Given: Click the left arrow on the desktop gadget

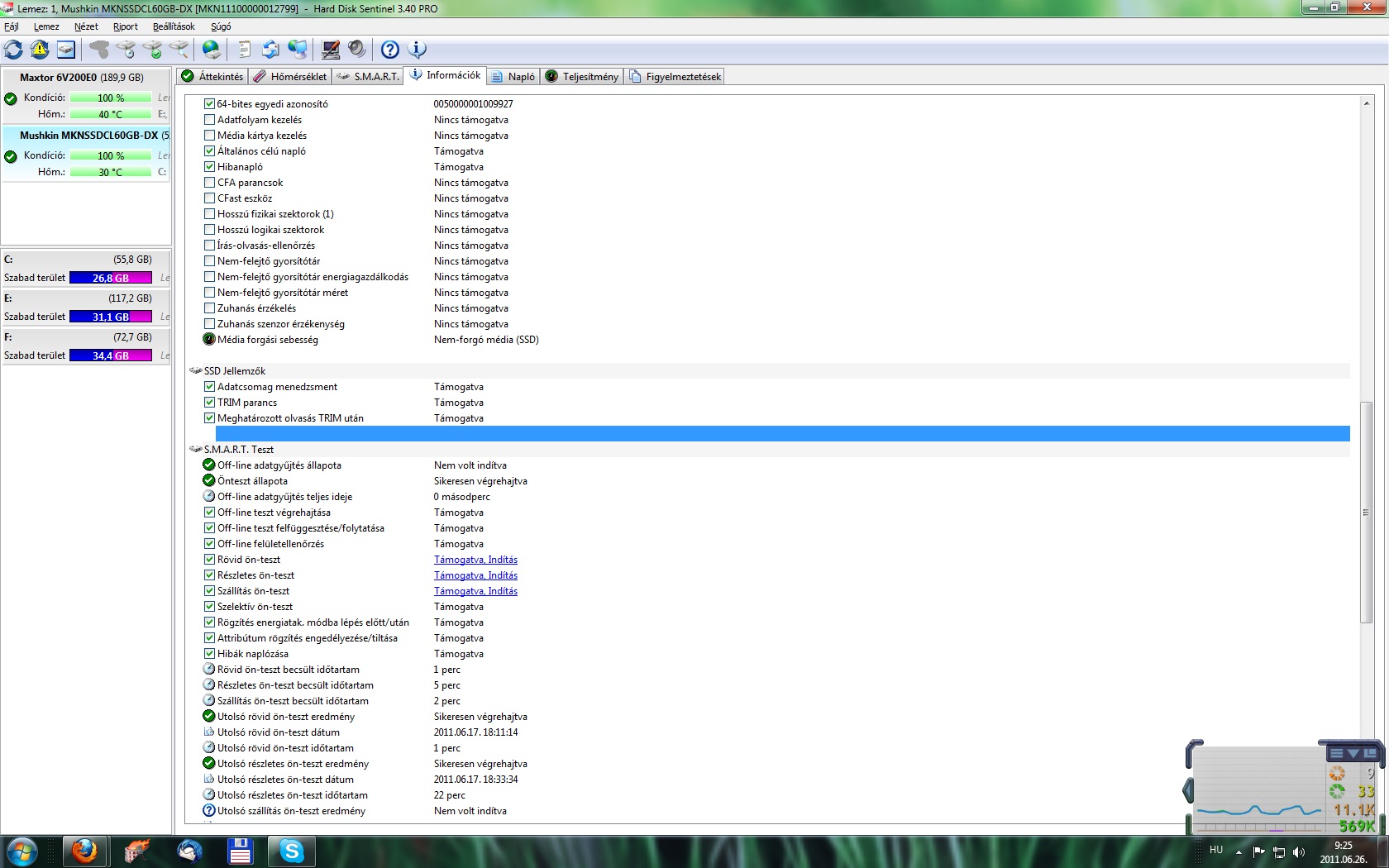Looking at the screenshot, I should pyautogui.click(x=1188, y=790).
